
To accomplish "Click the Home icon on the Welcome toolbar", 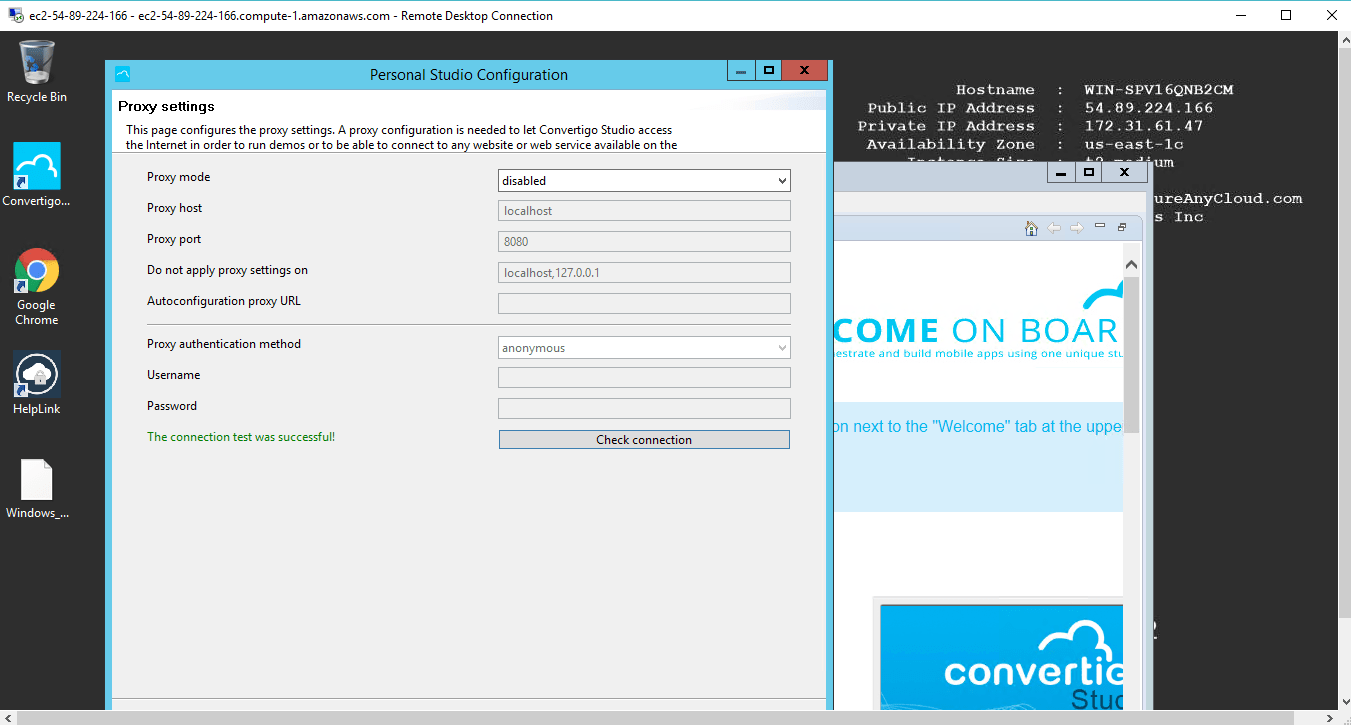I will [x=1031, y=228].
